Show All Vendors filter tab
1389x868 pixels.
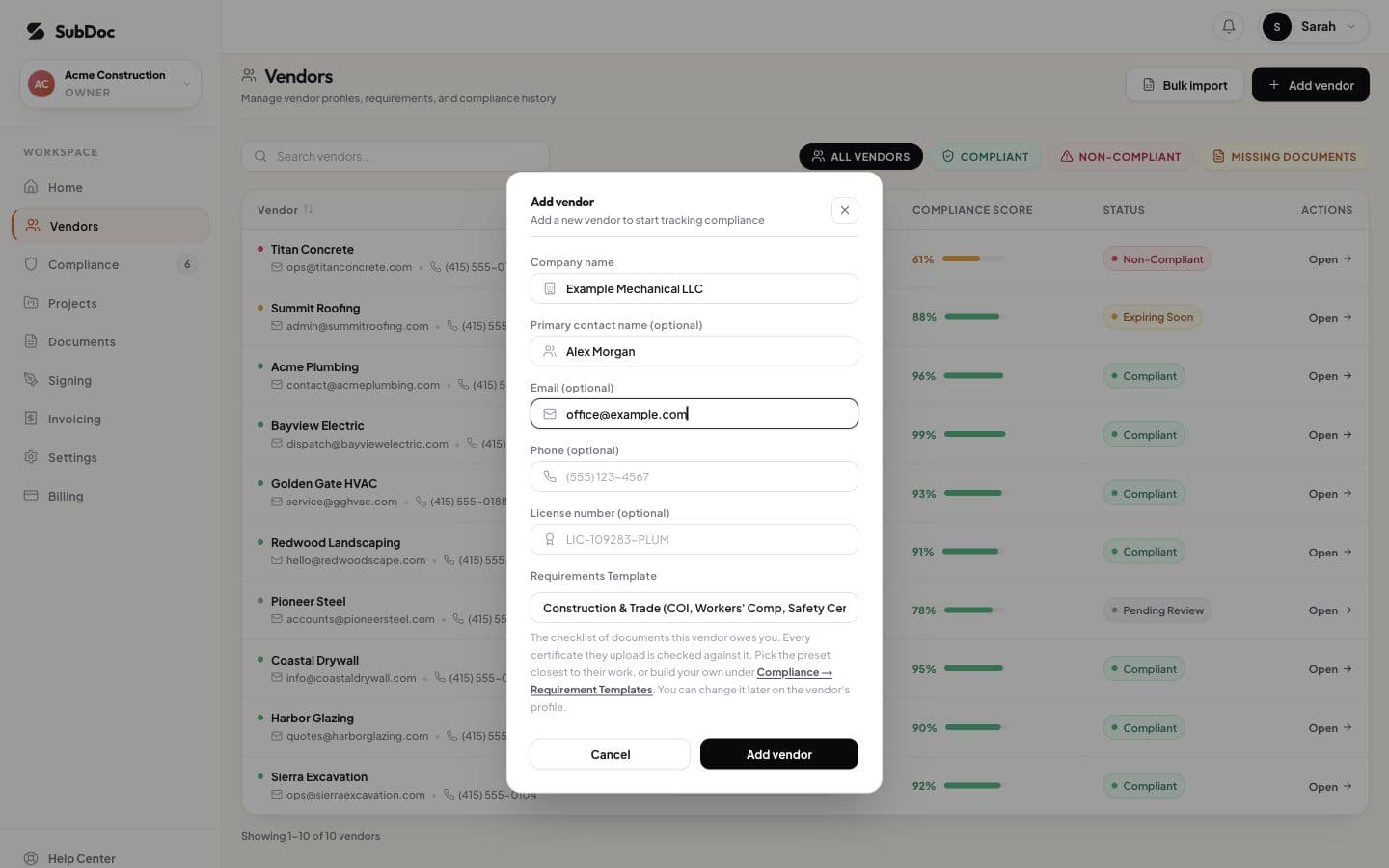pyautogui.click(x=860, y=156)
